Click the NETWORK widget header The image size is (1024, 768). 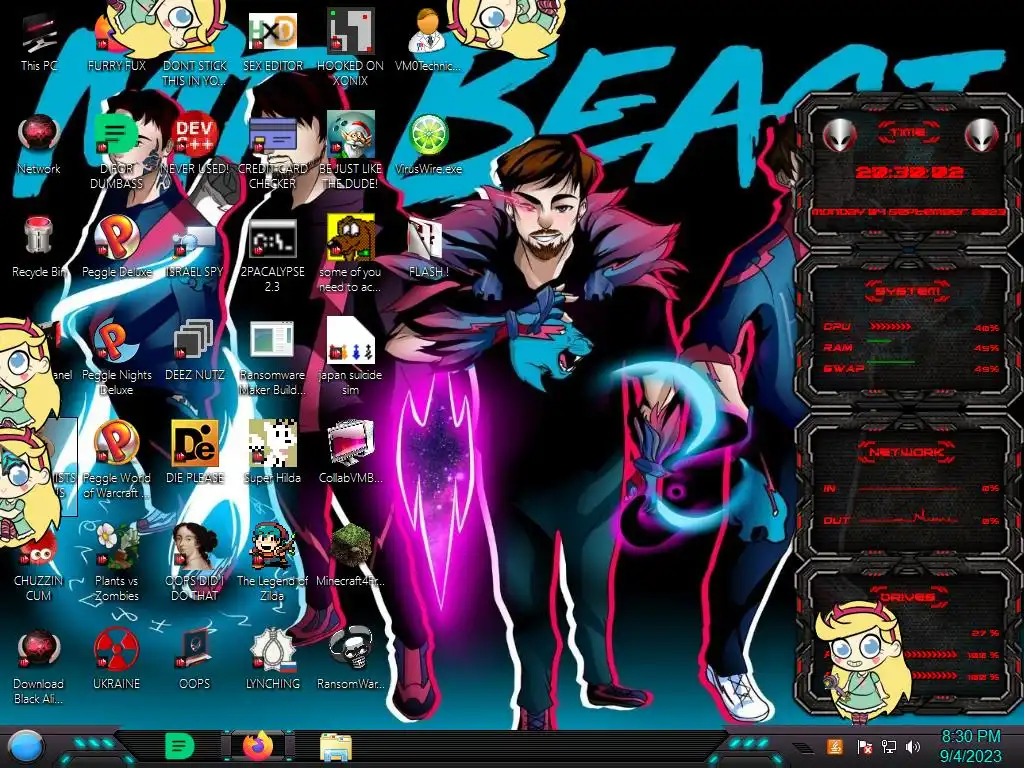tap(908, 451)
